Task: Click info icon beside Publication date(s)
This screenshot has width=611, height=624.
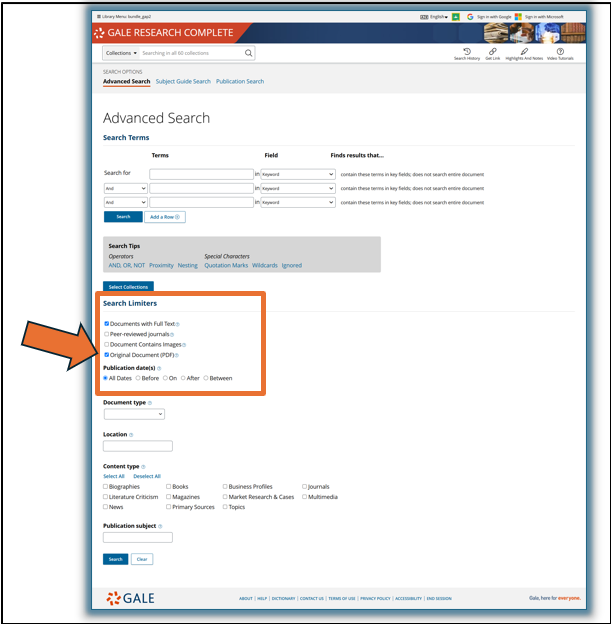Action: pyautogui.click(x=159, y=369)
